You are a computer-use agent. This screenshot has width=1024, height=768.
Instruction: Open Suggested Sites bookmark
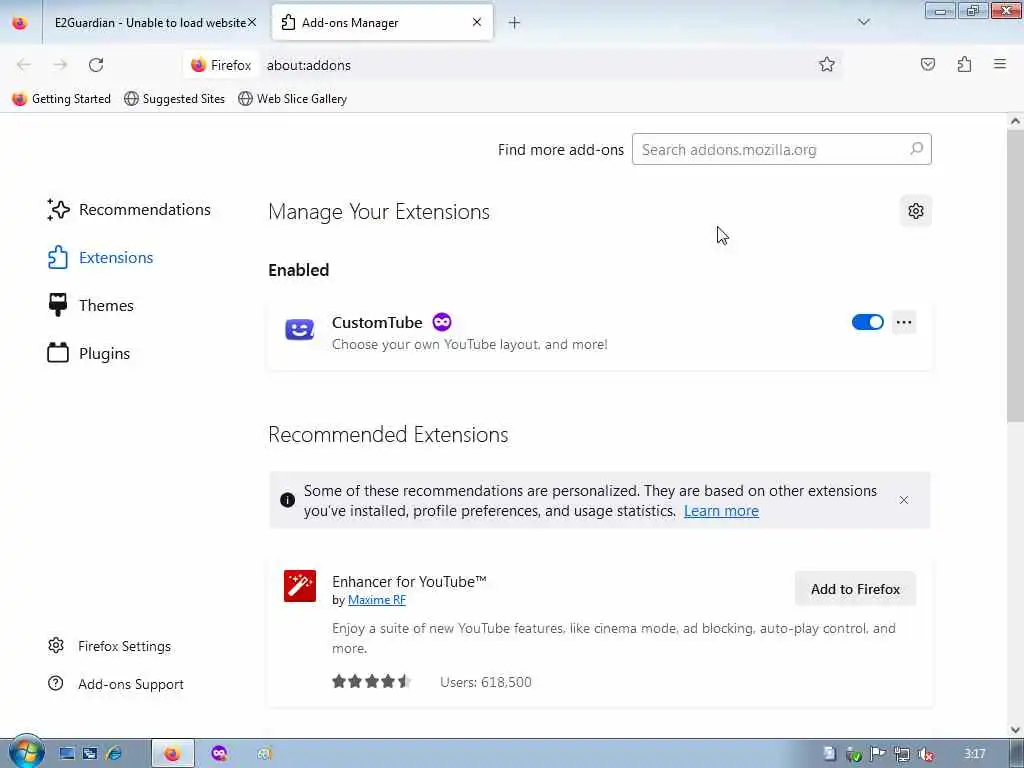tap(174, 99)
